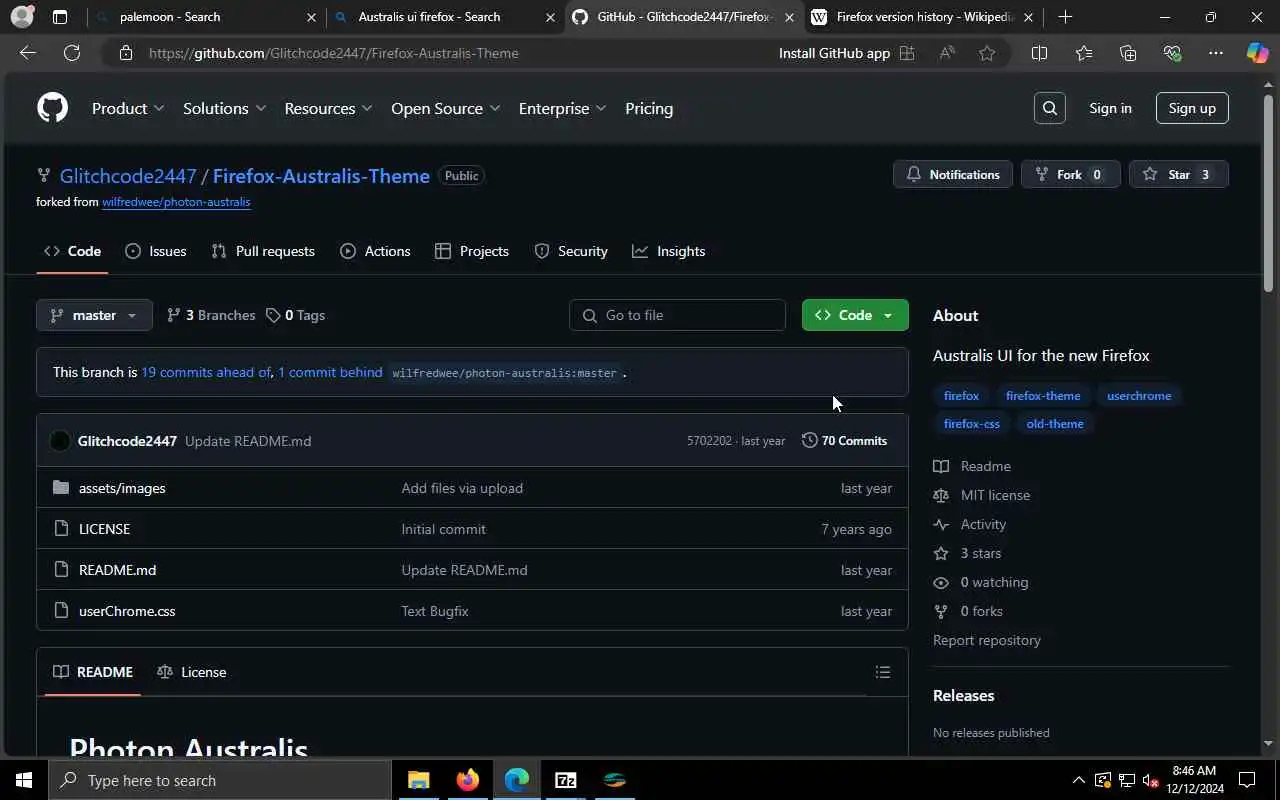The width and height of the screenshot is (1280, 800).
Task: Open the green Code dropdown
Action: tap(855, 315)
